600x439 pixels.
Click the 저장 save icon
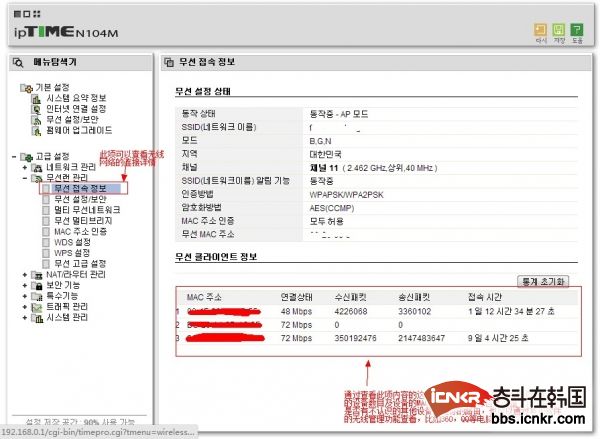click(559, 30)
